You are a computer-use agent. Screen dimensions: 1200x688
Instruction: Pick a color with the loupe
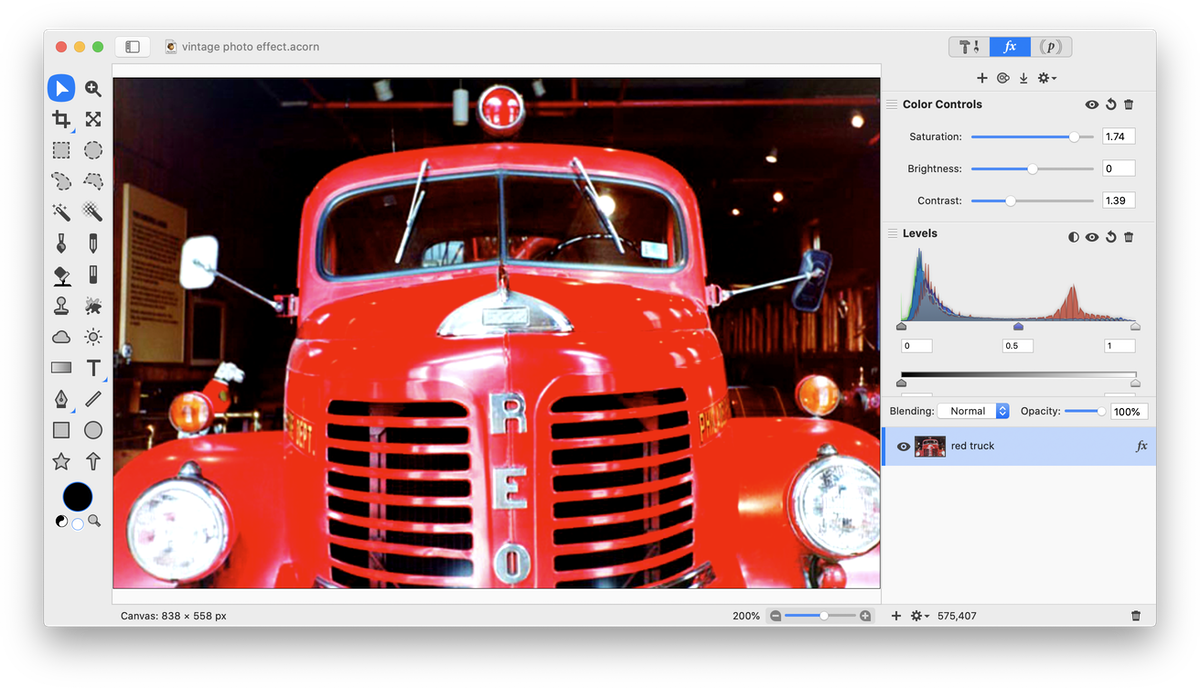point(94,521)
